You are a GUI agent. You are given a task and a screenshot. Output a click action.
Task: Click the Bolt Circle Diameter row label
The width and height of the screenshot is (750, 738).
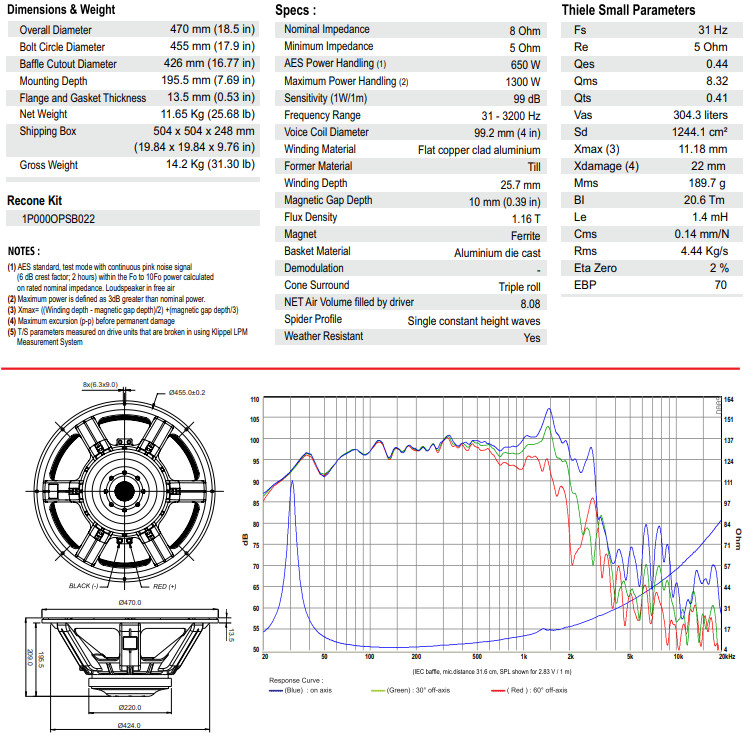click(x=62, y=47)
